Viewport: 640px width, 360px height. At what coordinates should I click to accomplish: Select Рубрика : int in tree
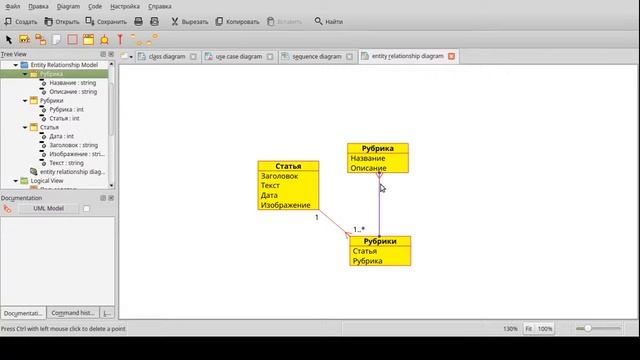click(67, 109)
